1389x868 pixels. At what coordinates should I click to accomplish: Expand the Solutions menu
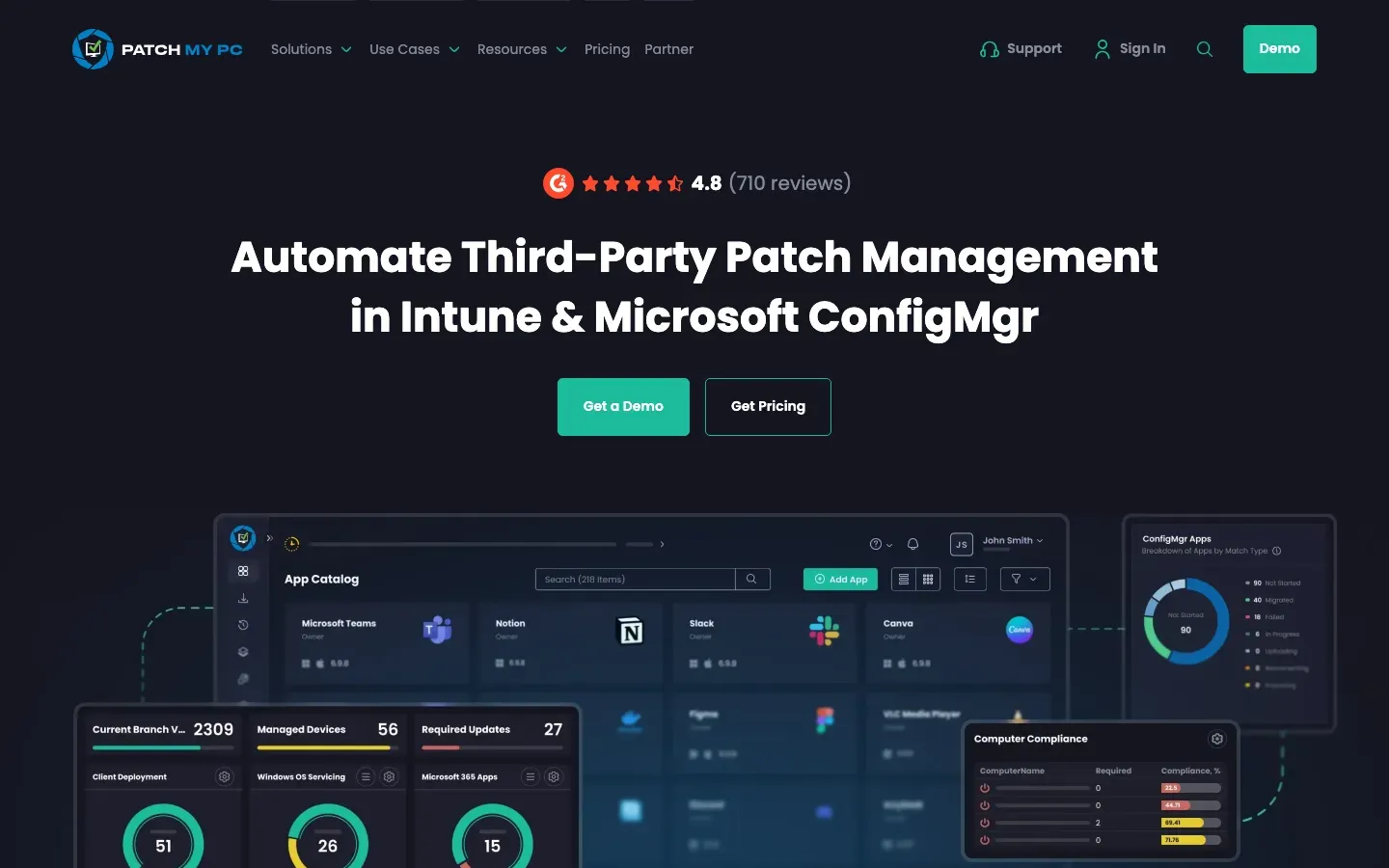(311, 49)
